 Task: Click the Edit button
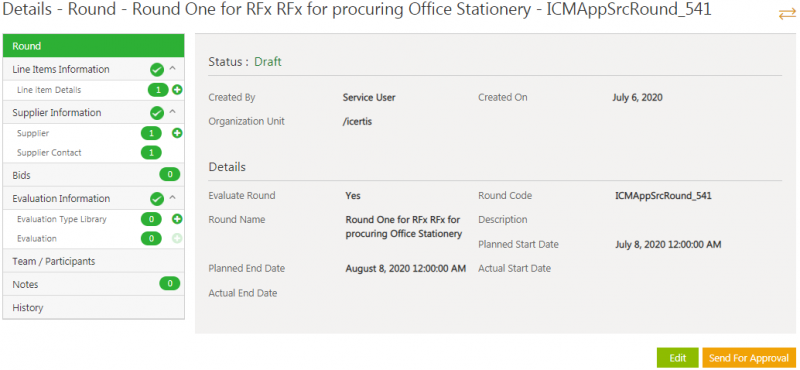pos(678,358)
